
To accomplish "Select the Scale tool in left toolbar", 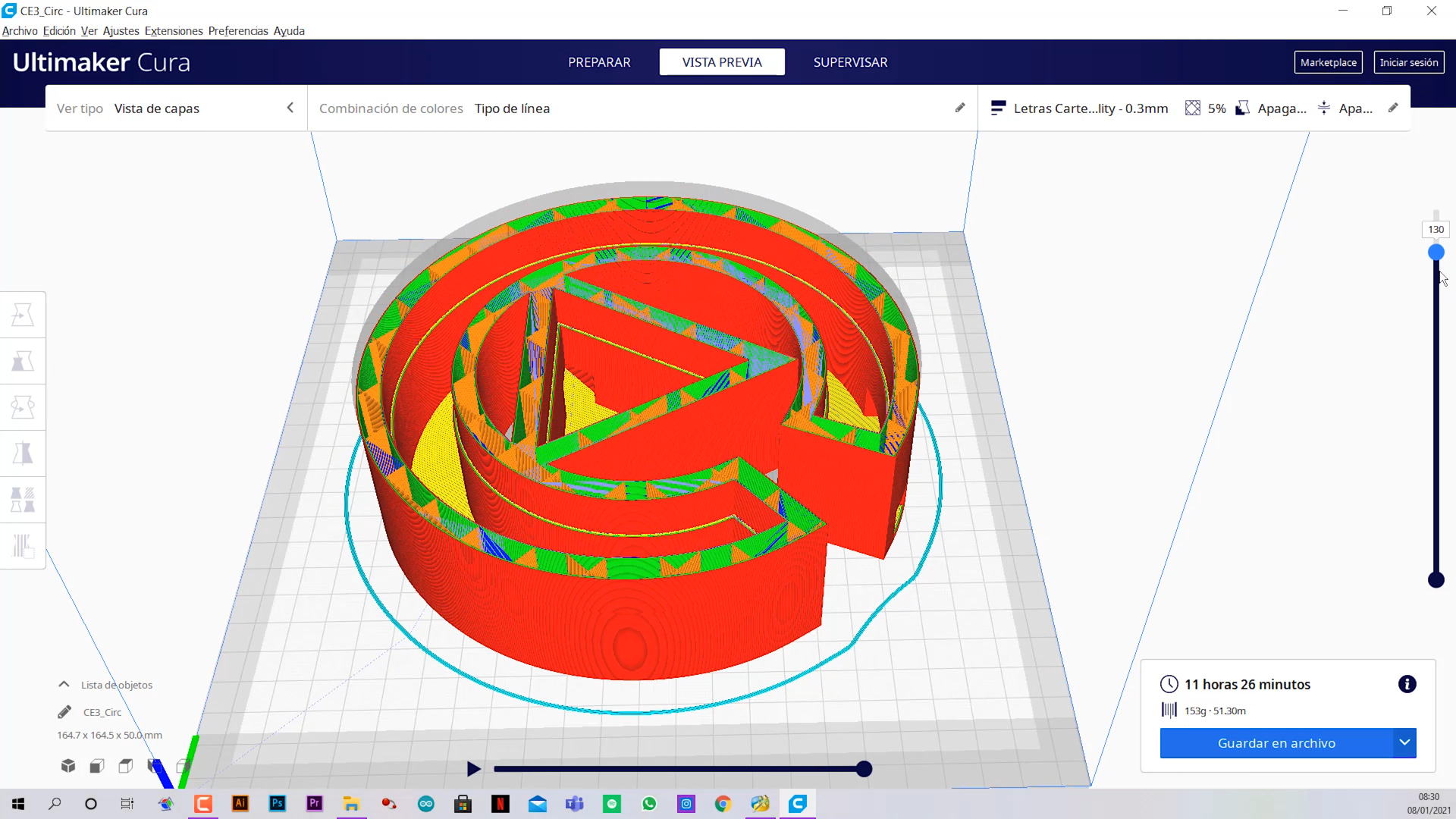I will (23, 361).
